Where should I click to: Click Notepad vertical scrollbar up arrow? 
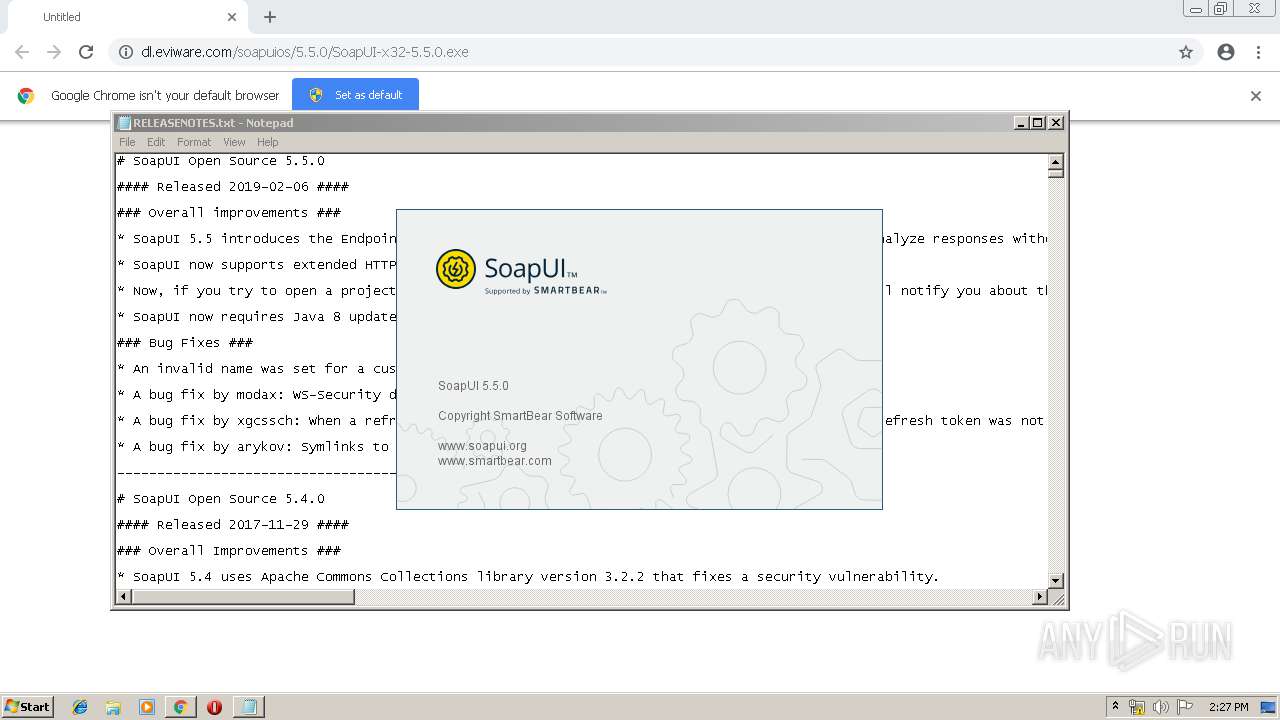click(x=1055, y=161)
